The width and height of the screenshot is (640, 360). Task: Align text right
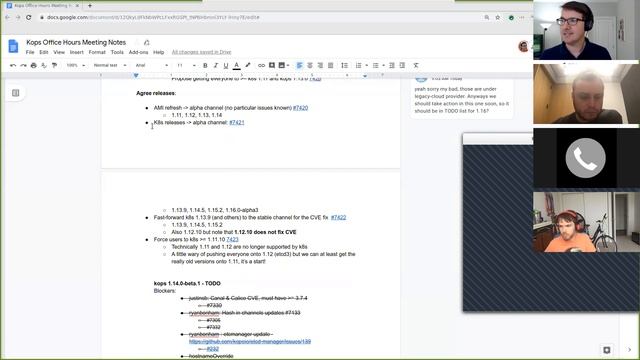pyautogui.click(x=320, y=65)
